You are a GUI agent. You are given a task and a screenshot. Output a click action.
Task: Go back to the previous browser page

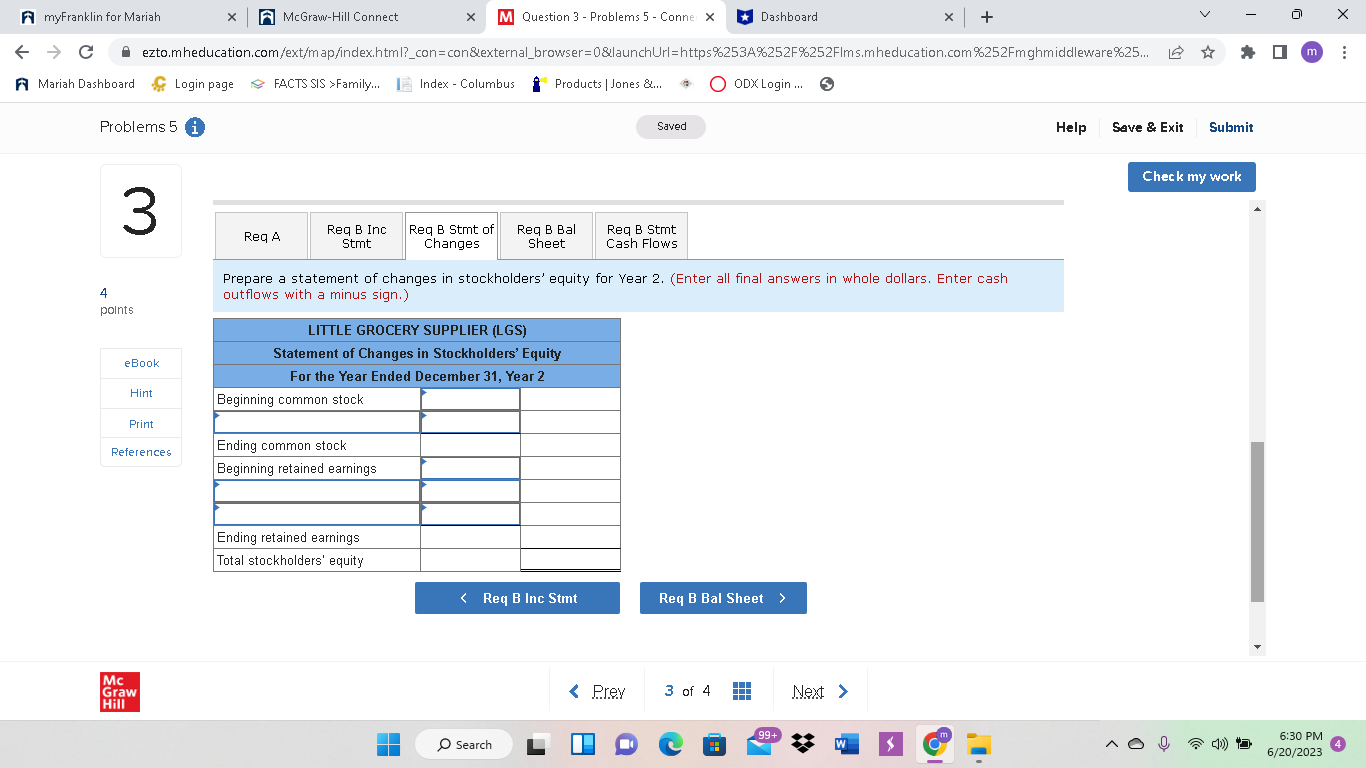coord(22,52)
